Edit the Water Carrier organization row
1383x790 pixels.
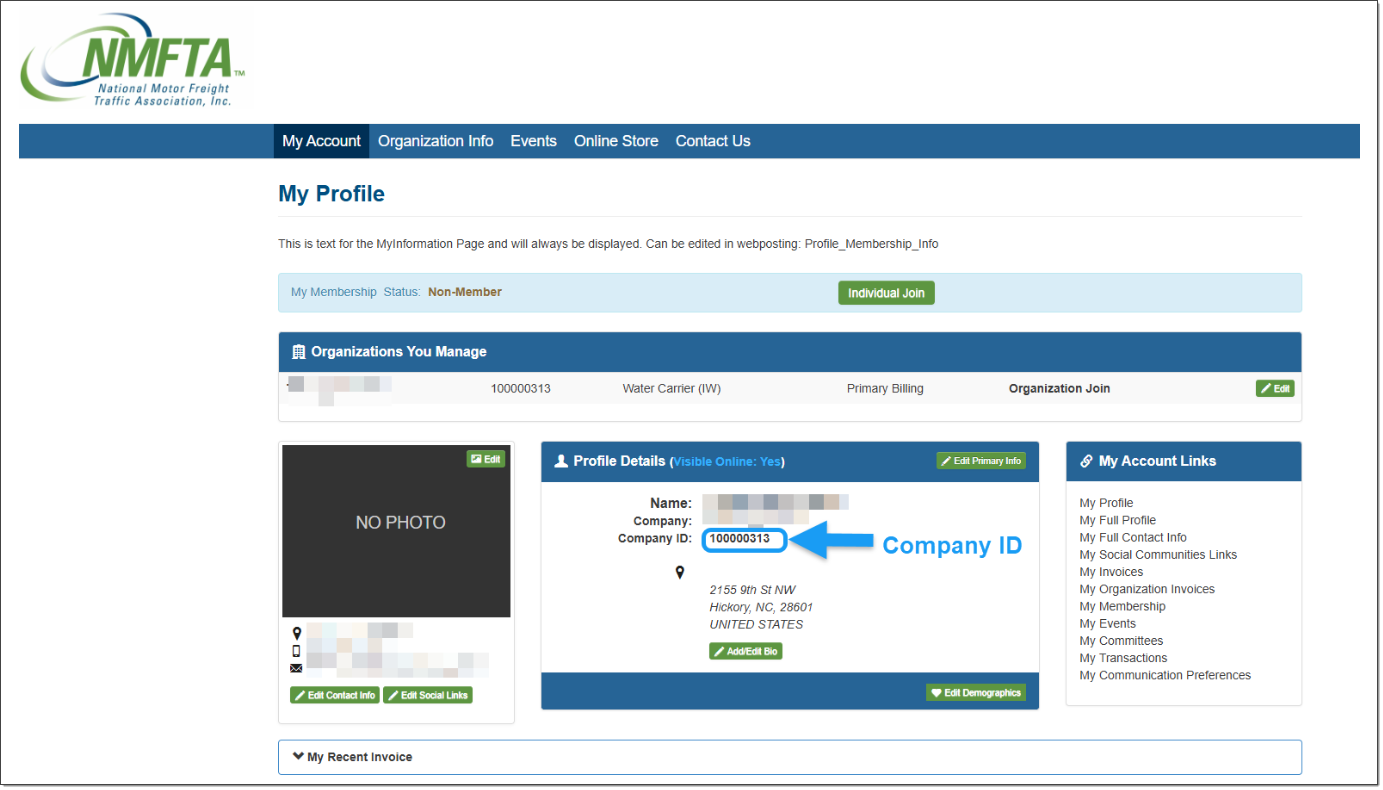coord(1275,388)
